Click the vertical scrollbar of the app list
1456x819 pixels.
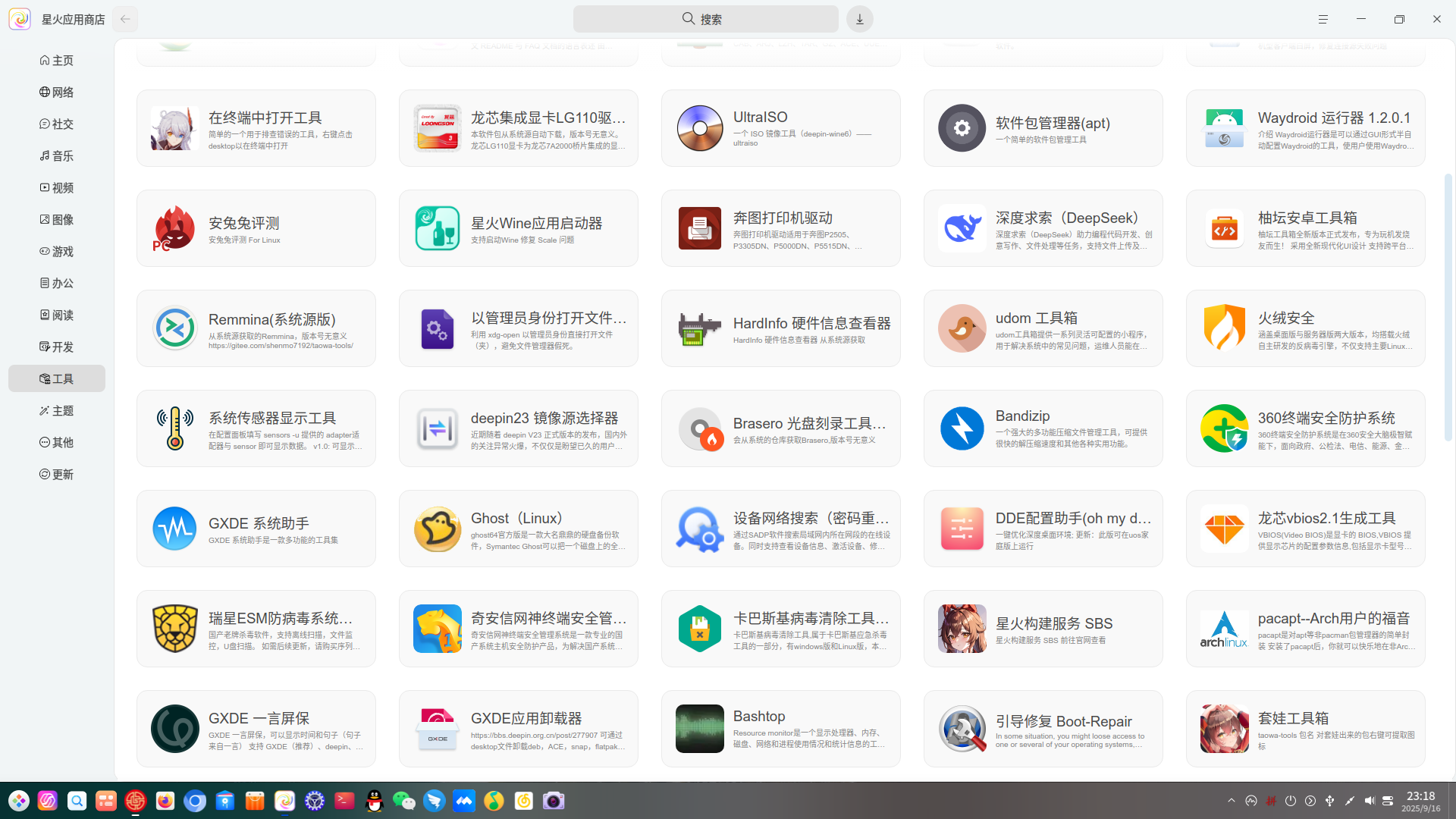click(1448, 307)
